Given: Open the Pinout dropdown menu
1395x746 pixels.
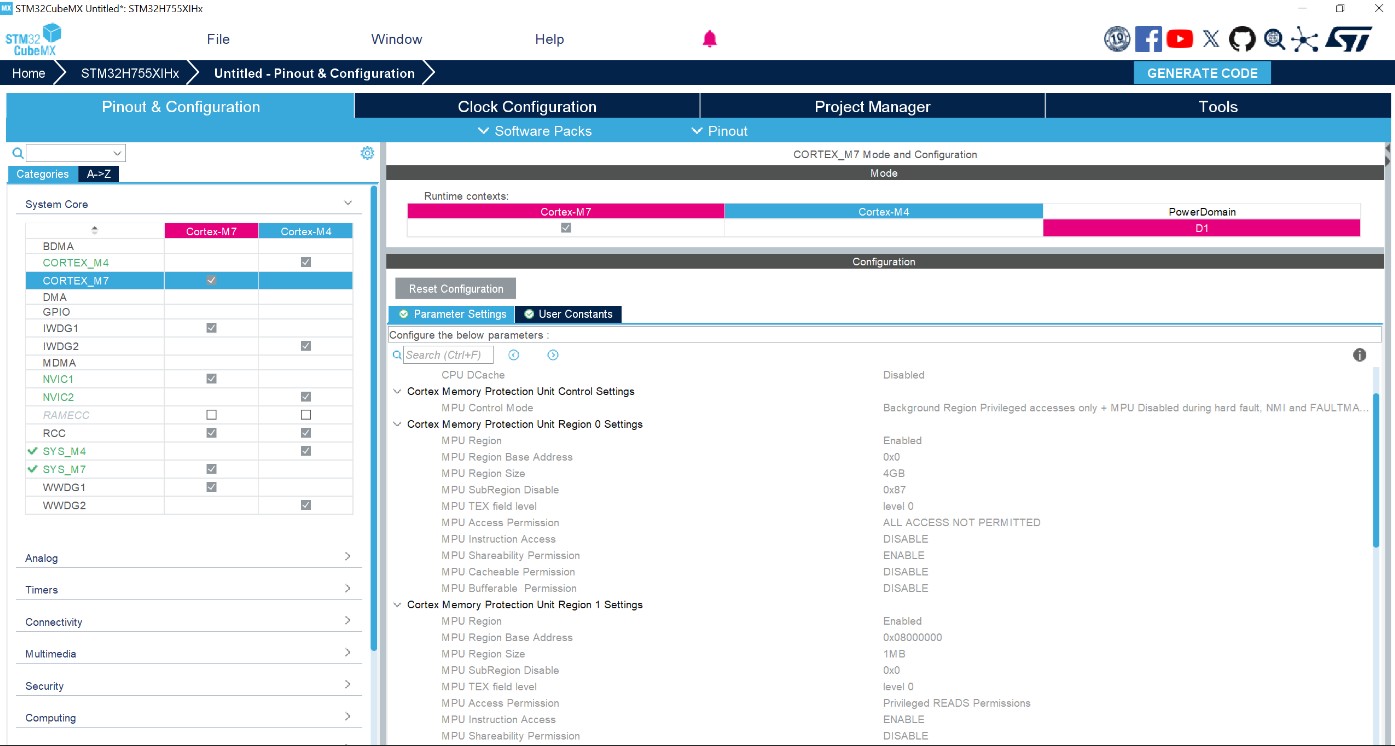Looking at the screenshot, I should pos(720,131).
